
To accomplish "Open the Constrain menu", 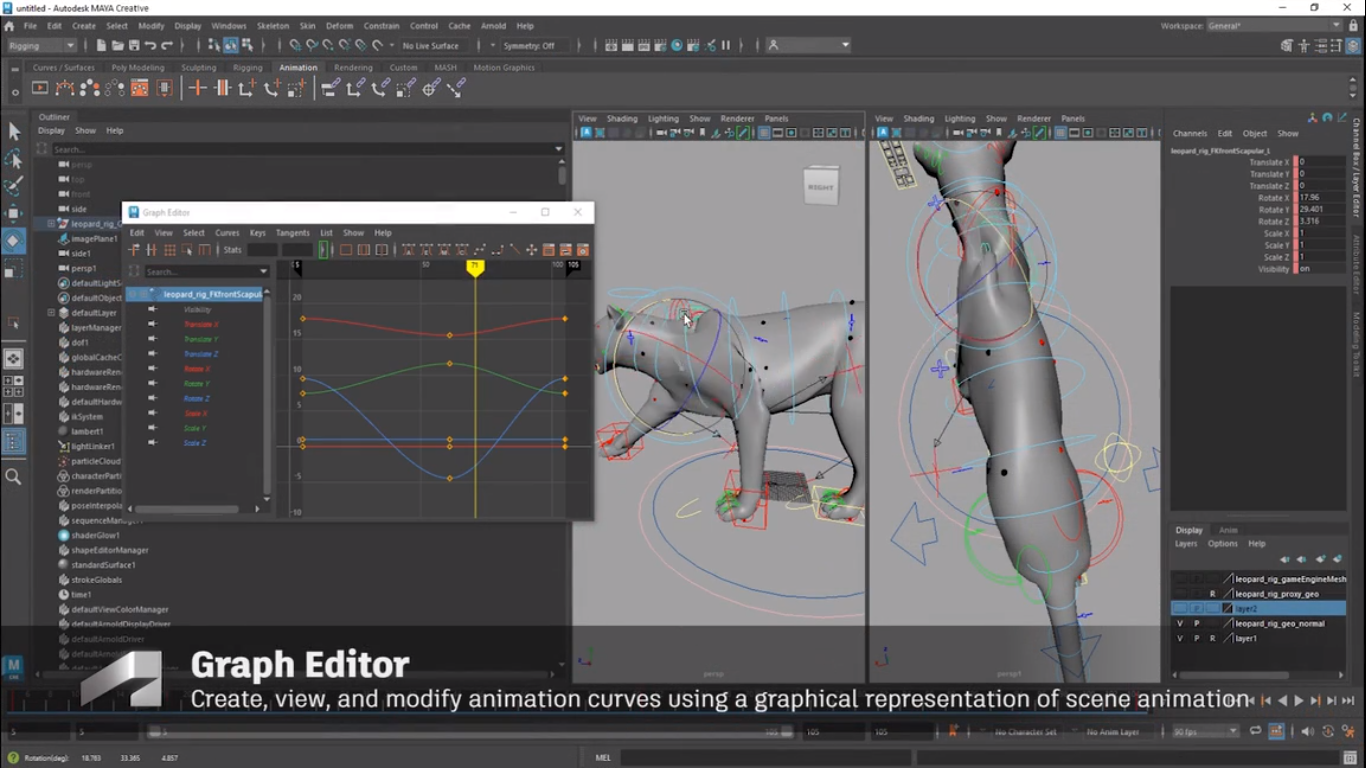I will tap(381, 26).
